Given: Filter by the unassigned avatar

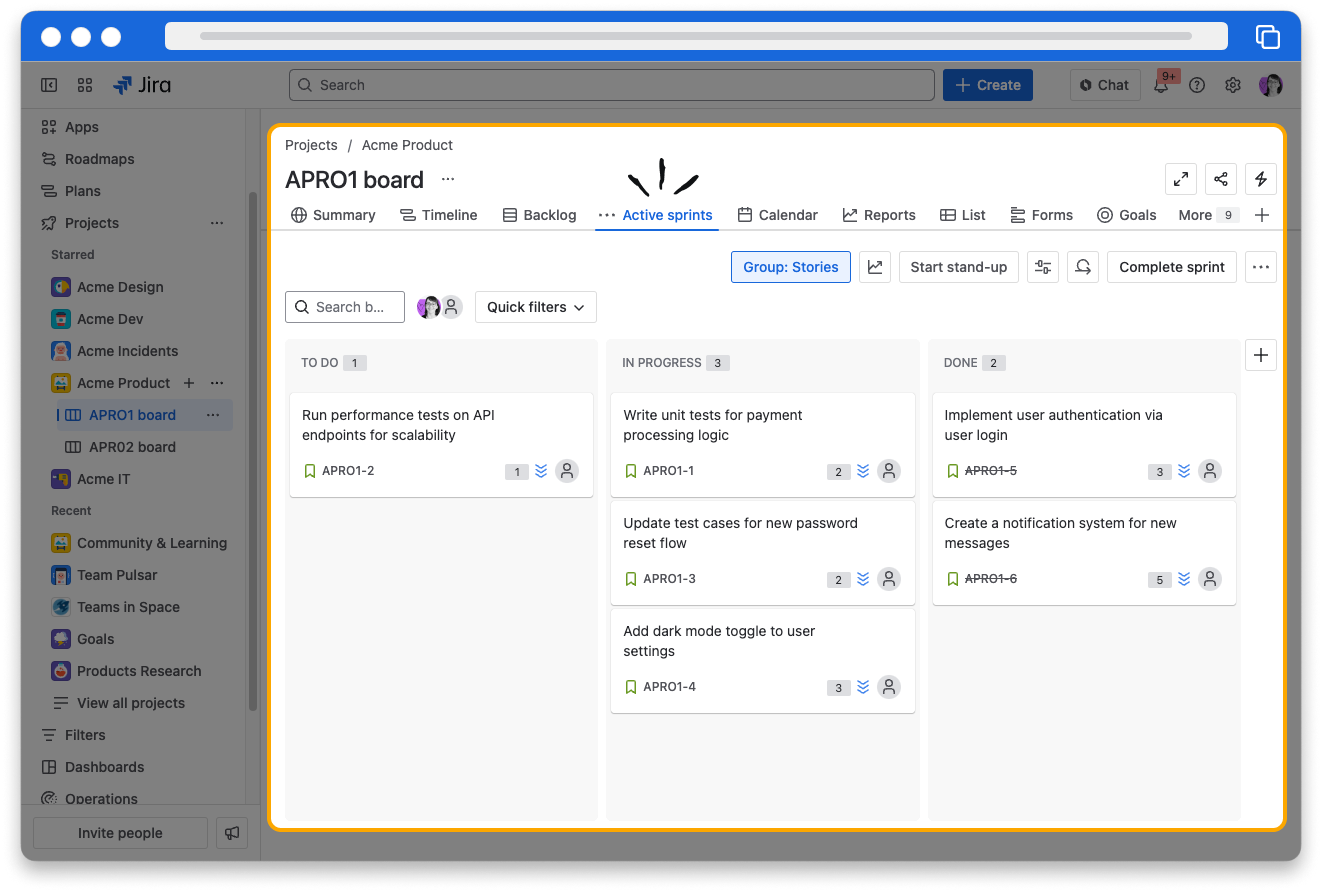Looking at the screenshot, I should click(x=452, y=307).
